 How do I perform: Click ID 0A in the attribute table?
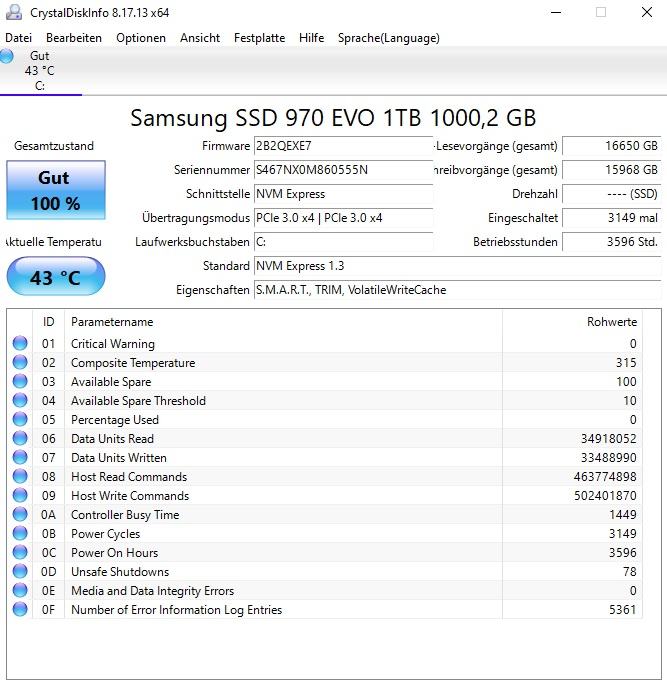click(x=49, y=515)
